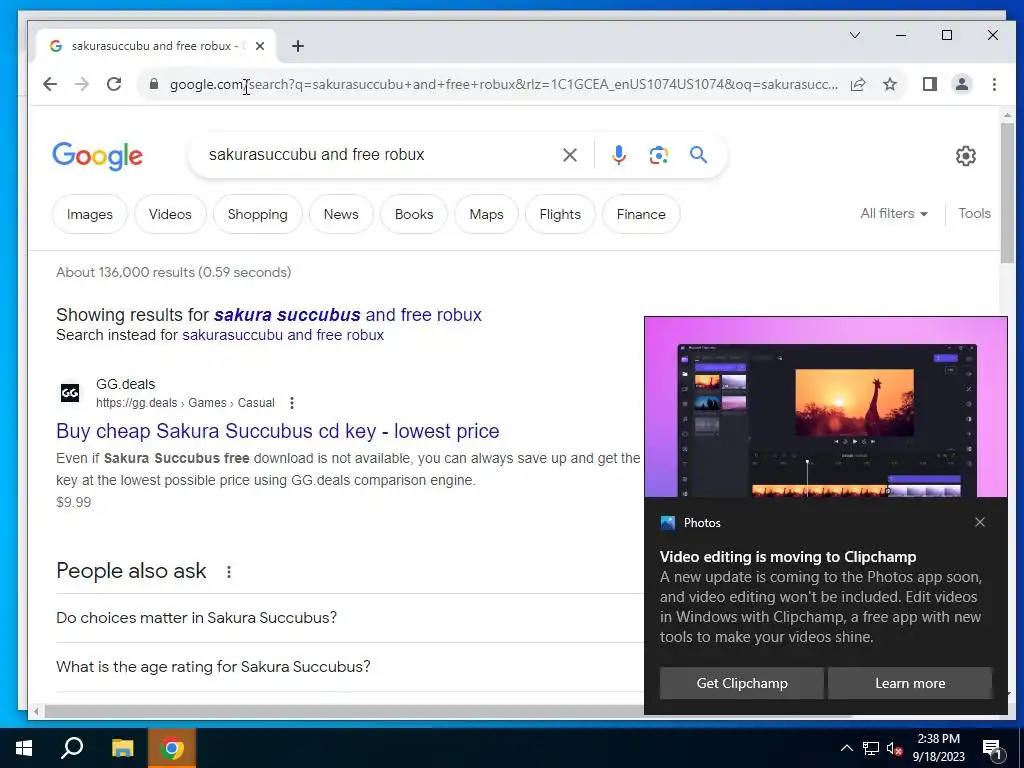Switch to the Finance filter
The width and height of the screenshot is (1024, 768).
click(641, 214)
